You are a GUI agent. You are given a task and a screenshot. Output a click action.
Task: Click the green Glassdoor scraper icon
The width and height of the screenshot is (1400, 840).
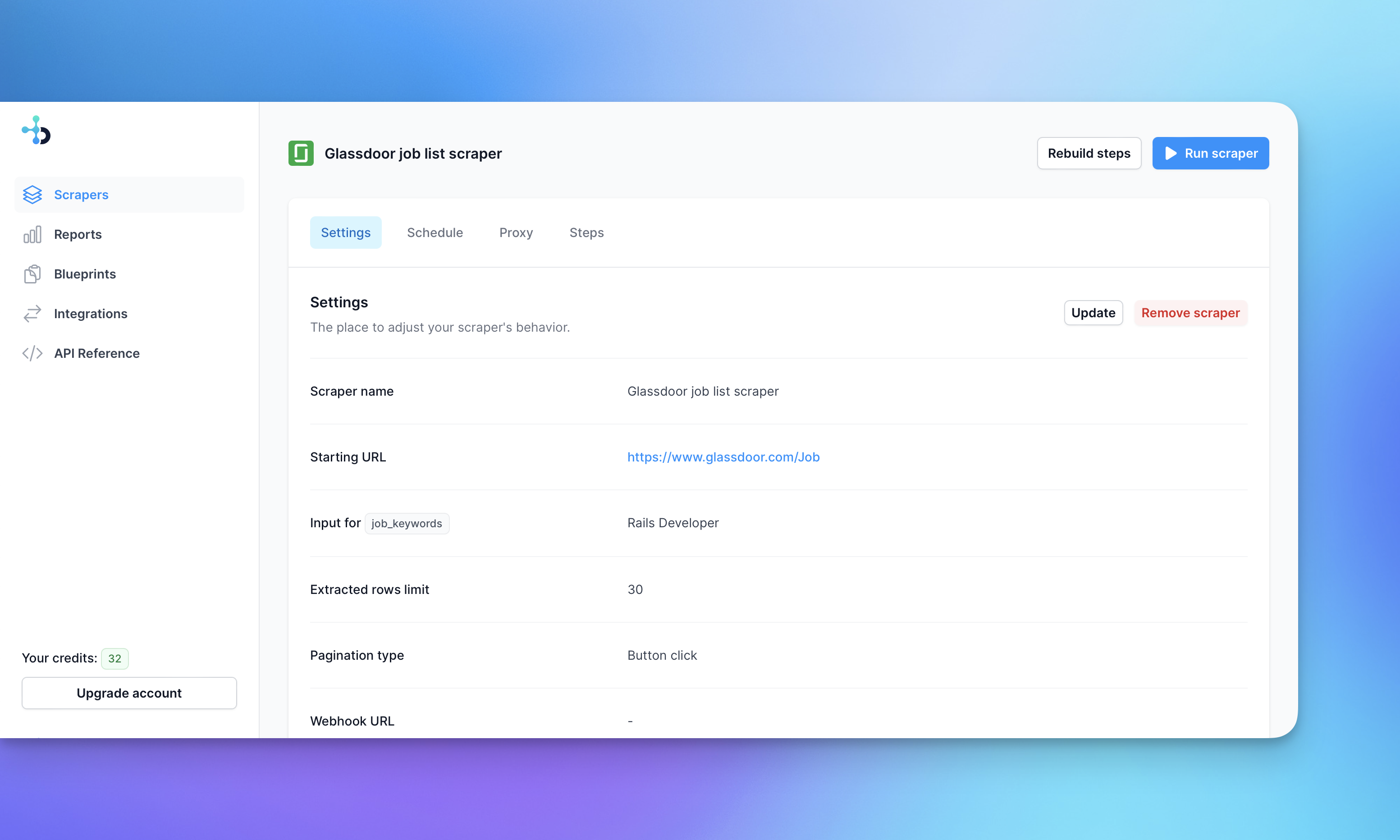(x=301, y=153)
